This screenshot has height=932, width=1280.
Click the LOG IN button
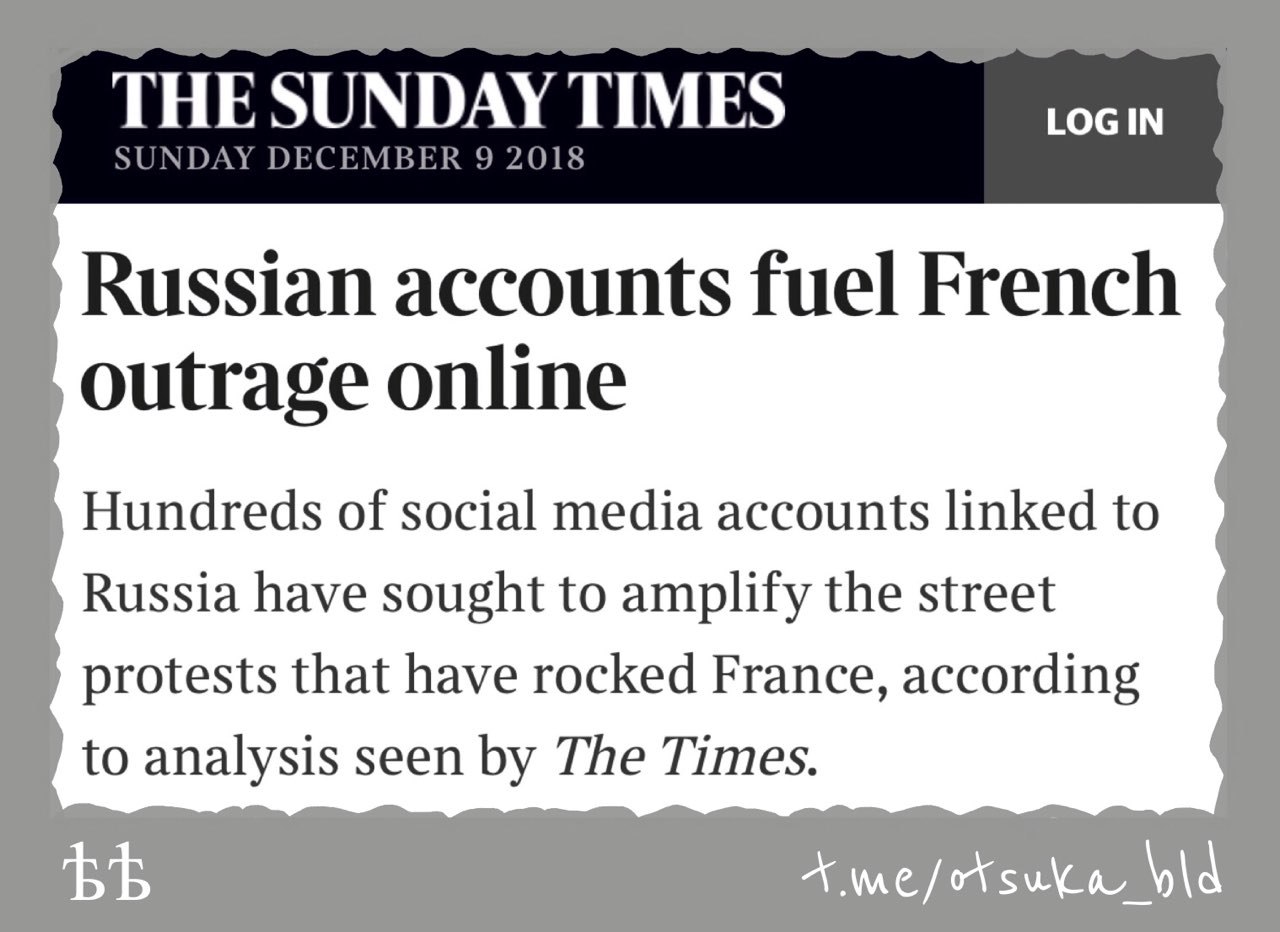pos(1104,123)
